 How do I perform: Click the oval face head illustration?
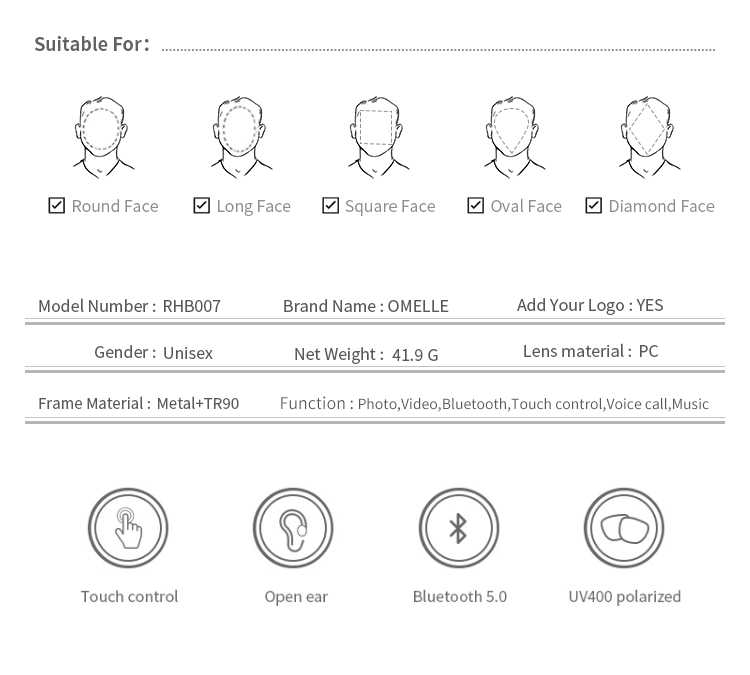(x=513, y=135)
